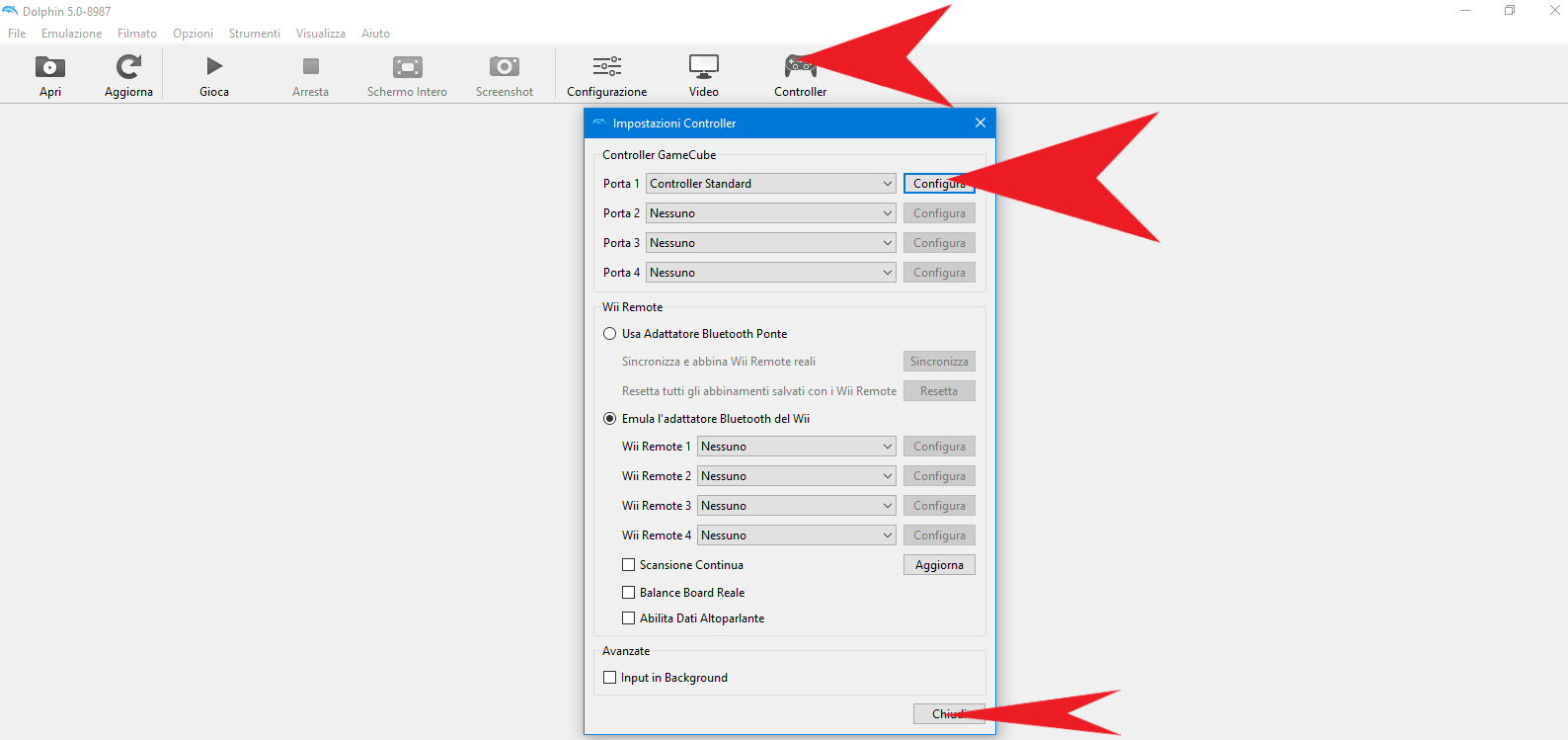Expand the Wii Remote 1 dropdown
The height and width of the screenshot is (740, 1568).
click(797, 447)
